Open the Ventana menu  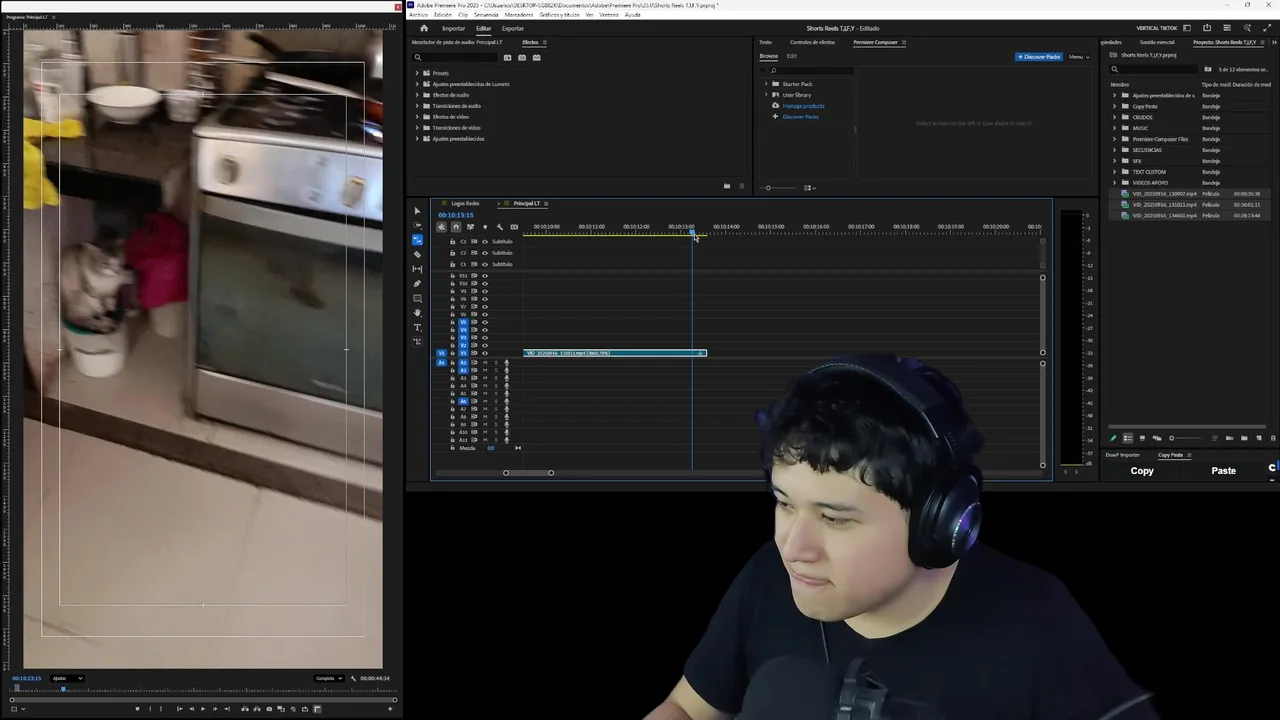(x=608, y=15)
